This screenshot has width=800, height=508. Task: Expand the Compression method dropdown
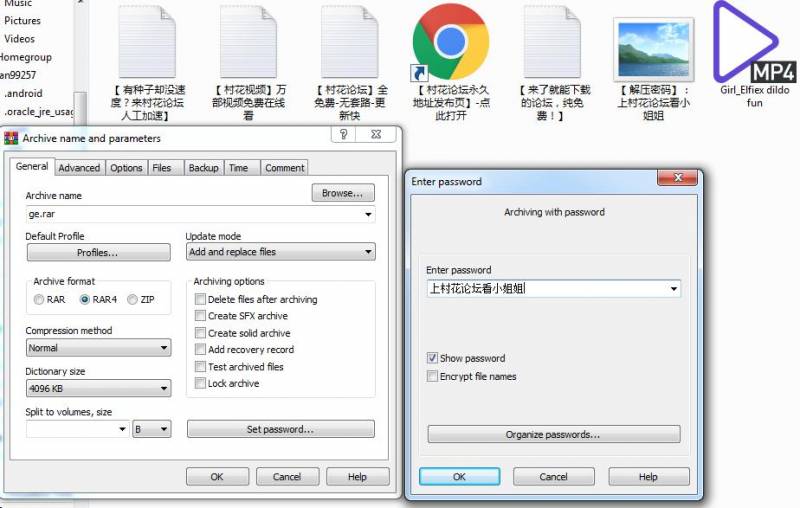[x=164, y=349]
